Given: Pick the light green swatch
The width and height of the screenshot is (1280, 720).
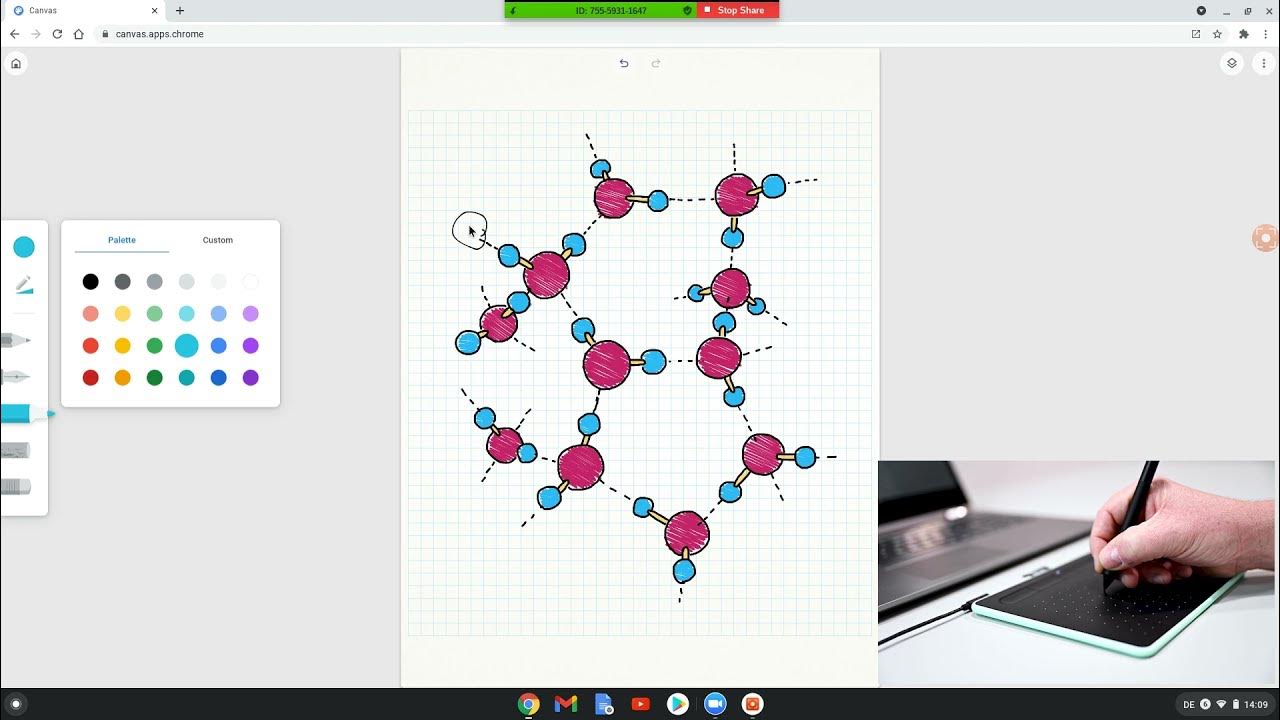Looking at the screenshot, I should (155, 314).
